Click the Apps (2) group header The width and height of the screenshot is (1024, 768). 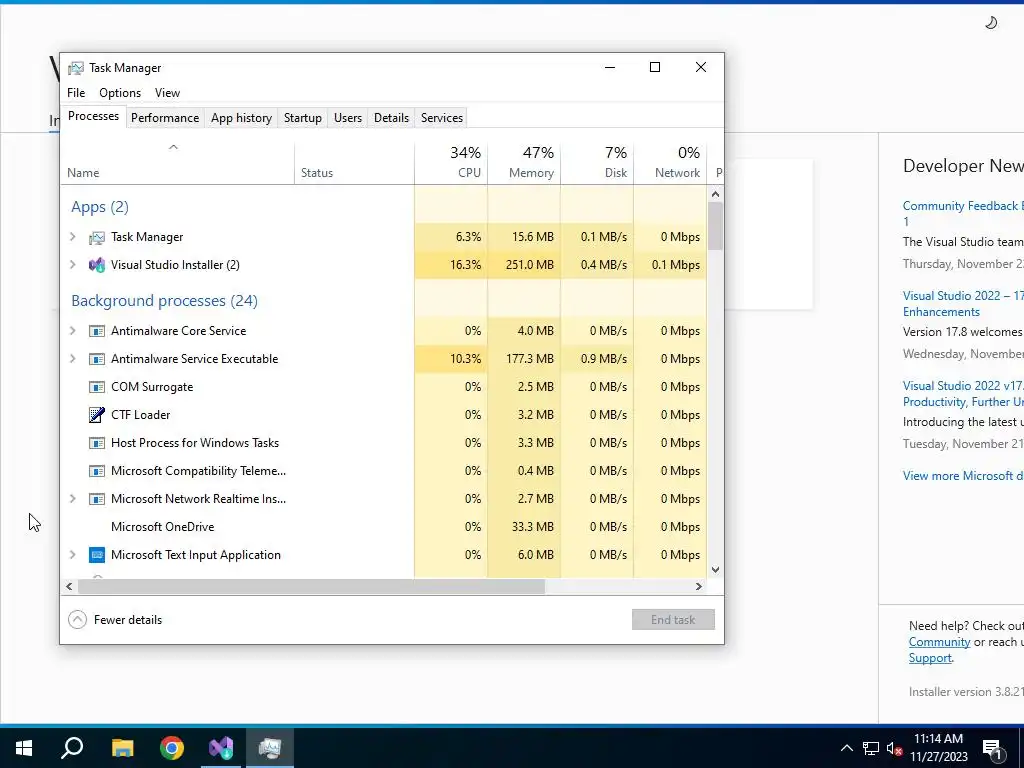100,207
